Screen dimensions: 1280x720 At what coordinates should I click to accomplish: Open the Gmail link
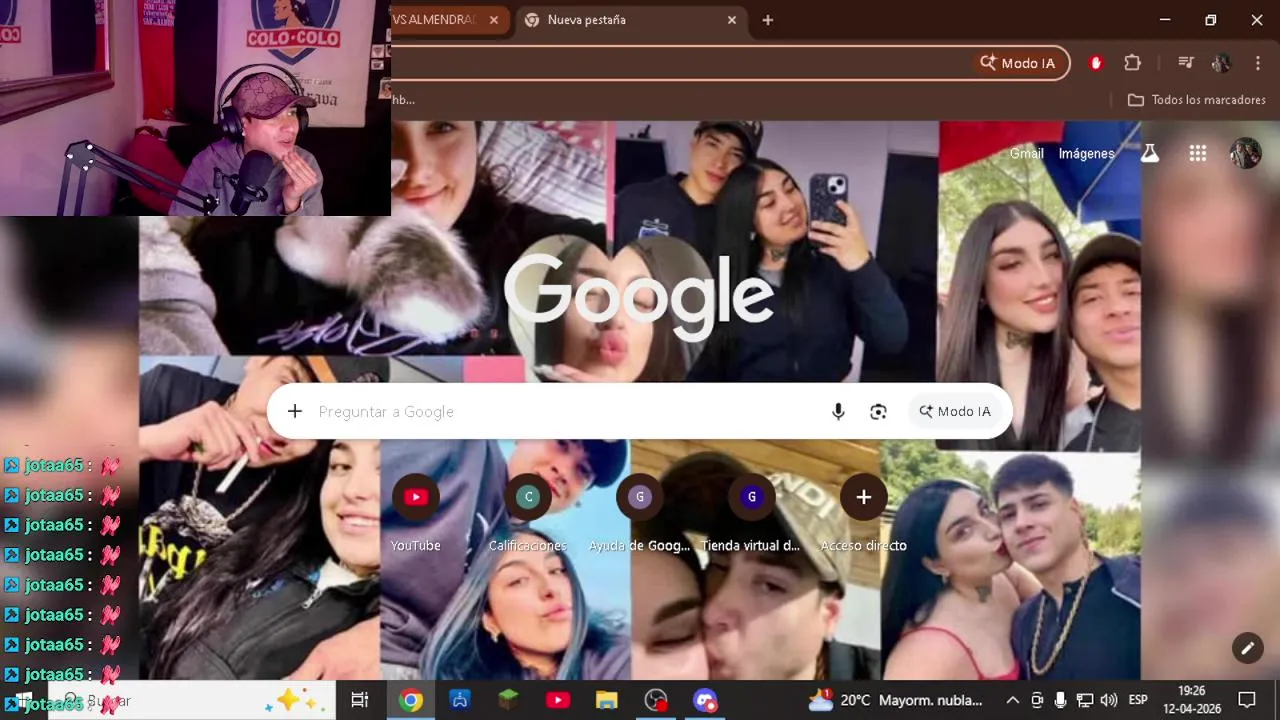tap(1026, 153)
